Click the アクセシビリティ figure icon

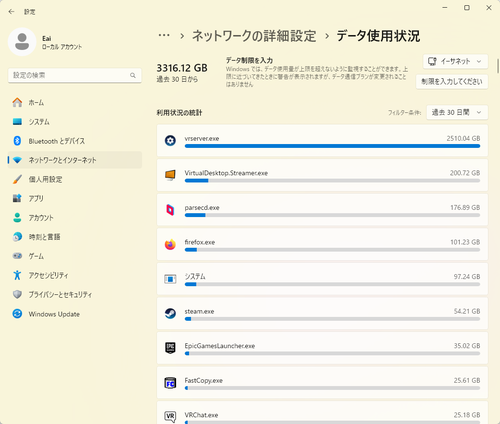(x=17, y=275)
